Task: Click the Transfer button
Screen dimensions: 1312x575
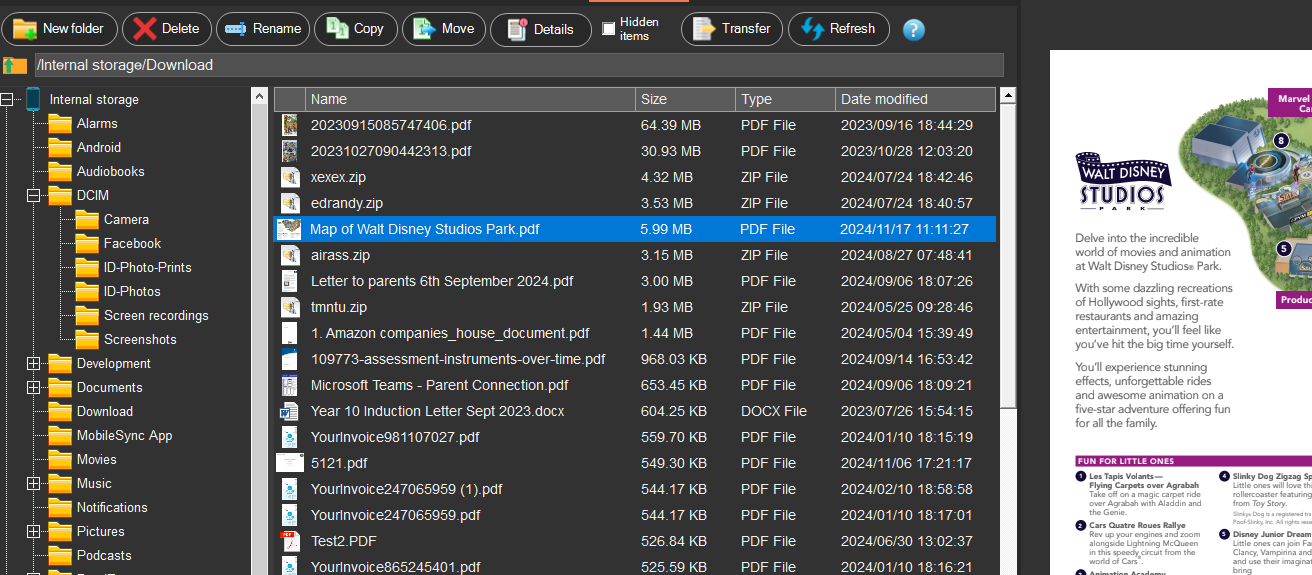Action: coord(732,29)
